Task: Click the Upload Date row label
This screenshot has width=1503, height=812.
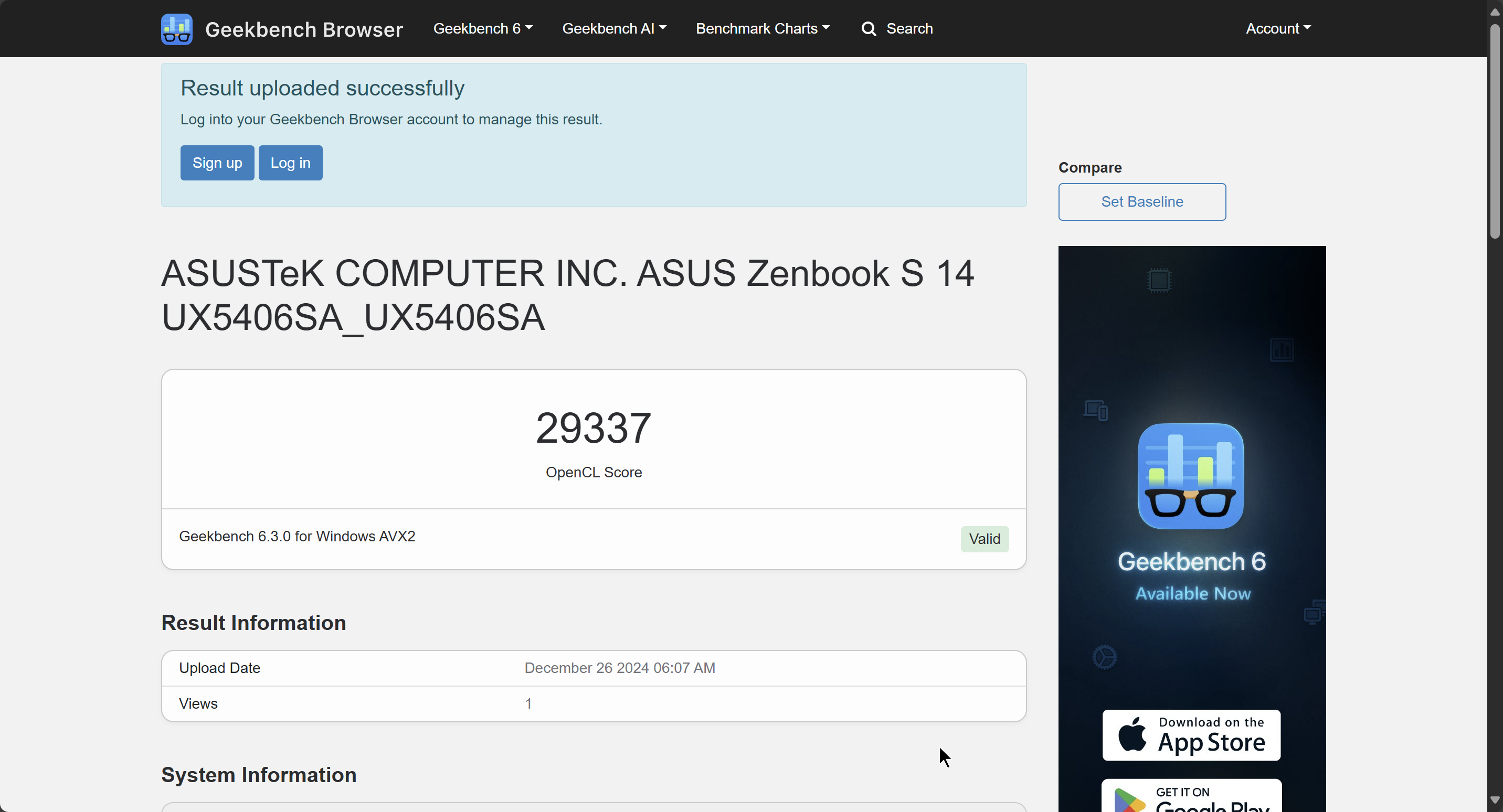Action: point(219,668)
